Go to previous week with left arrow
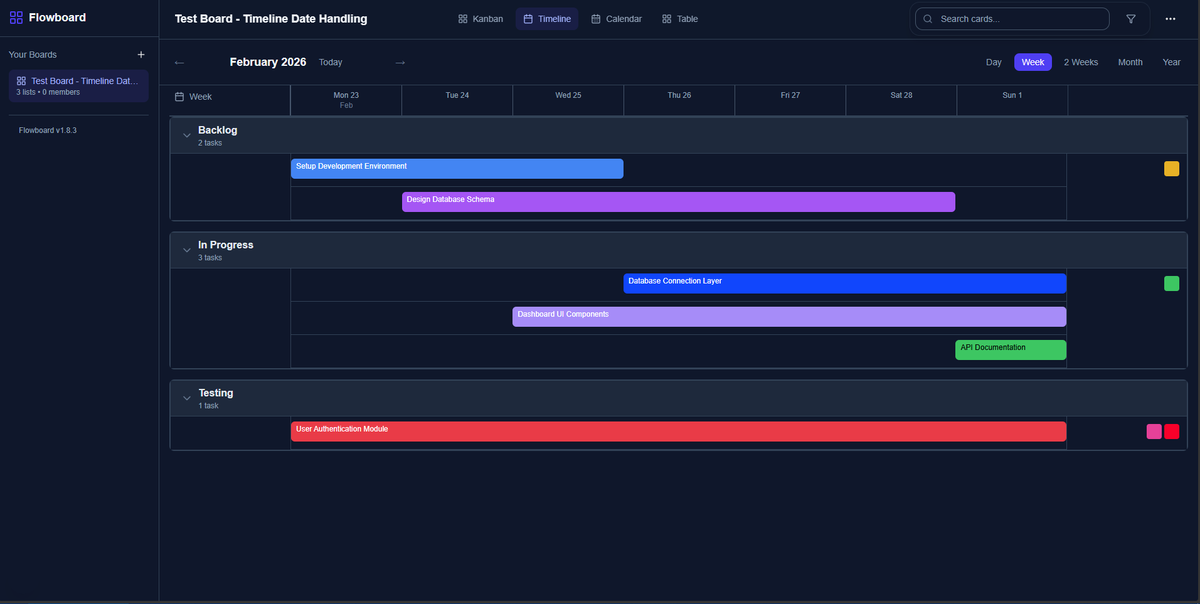 pos(180,62)
